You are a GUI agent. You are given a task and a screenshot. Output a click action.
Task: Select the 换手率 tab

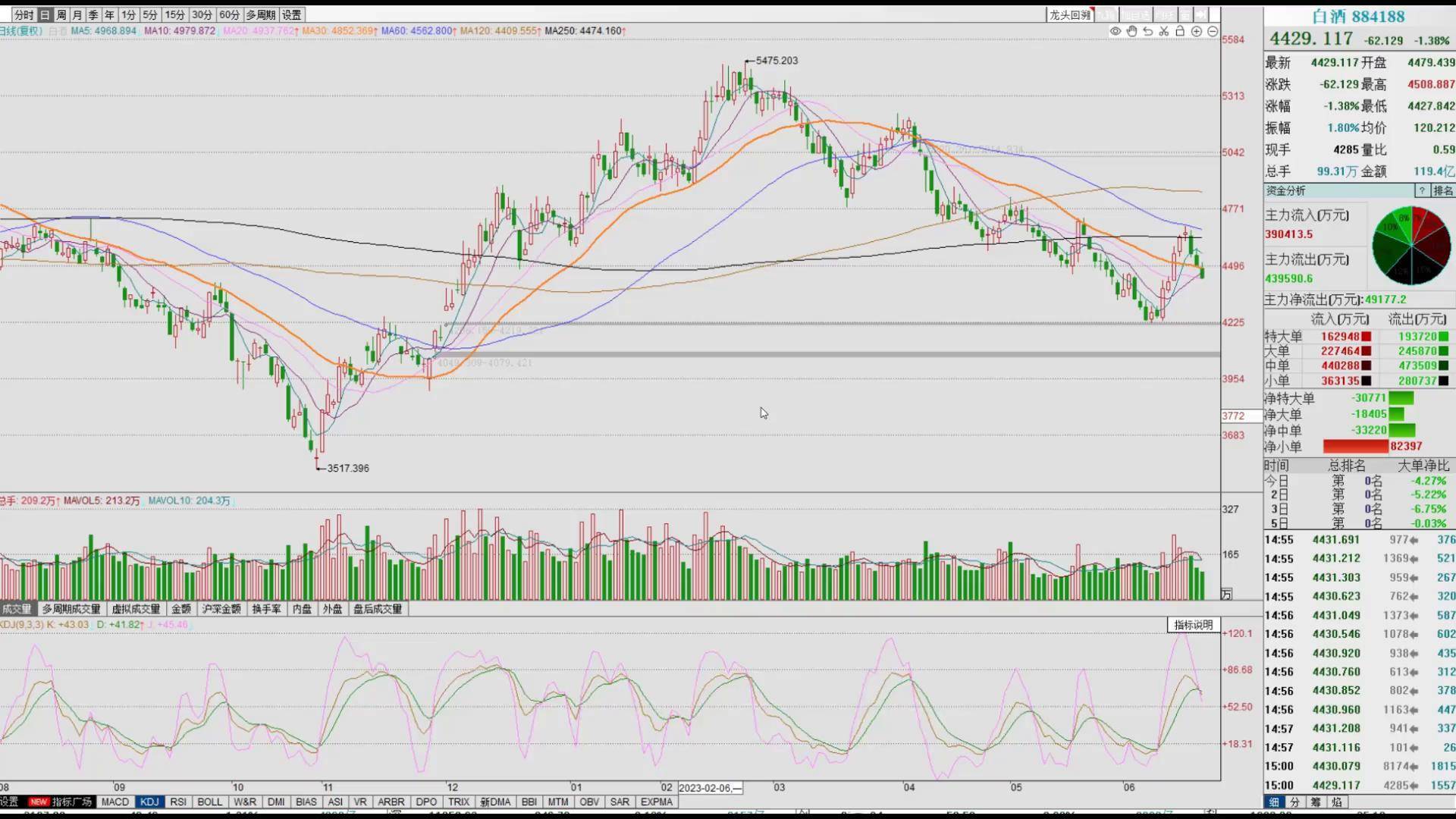[x=266, y=609]
